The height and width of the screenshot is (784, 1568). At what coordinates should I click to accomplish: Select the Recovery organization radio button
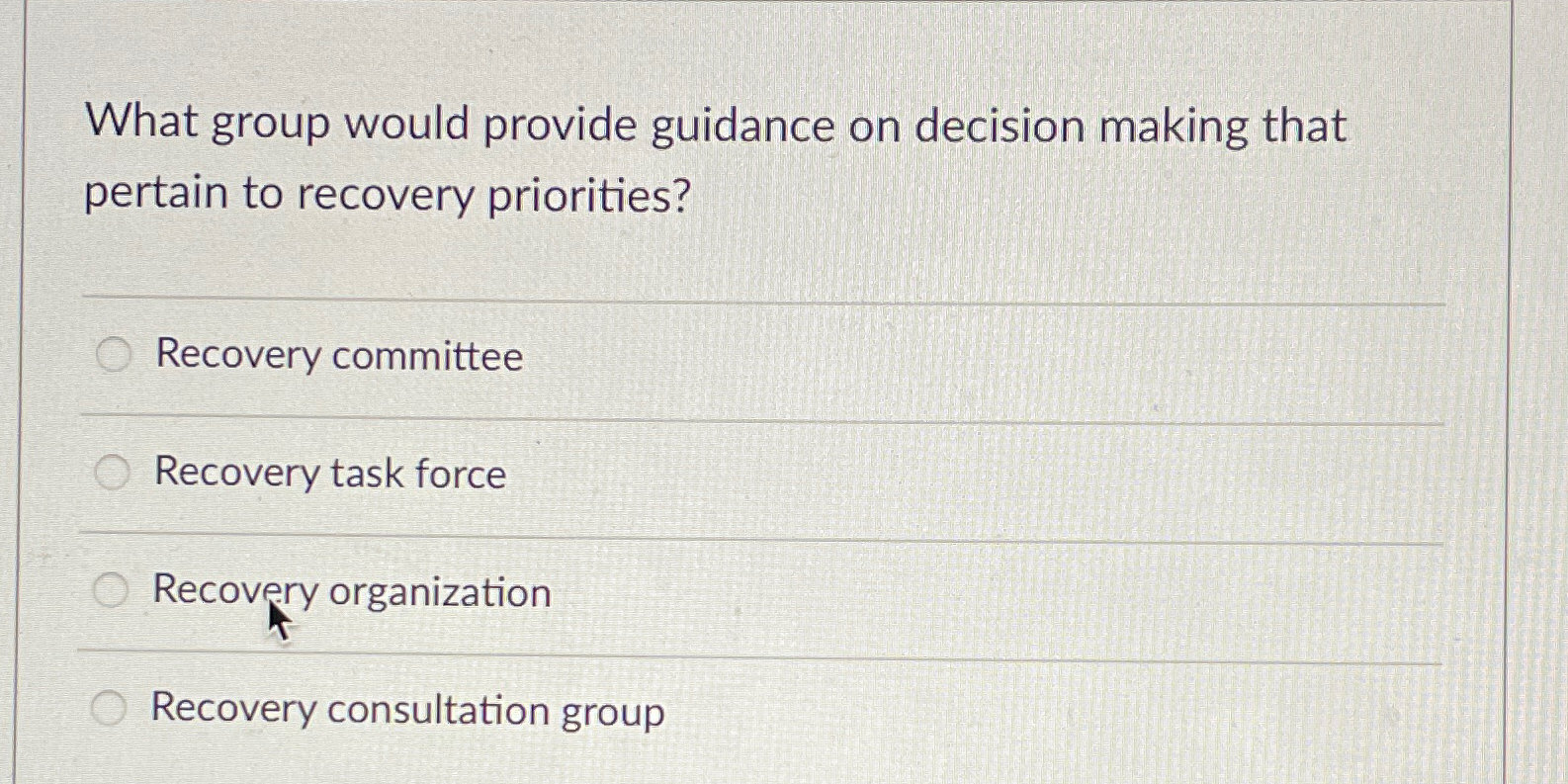pos(112,590)
